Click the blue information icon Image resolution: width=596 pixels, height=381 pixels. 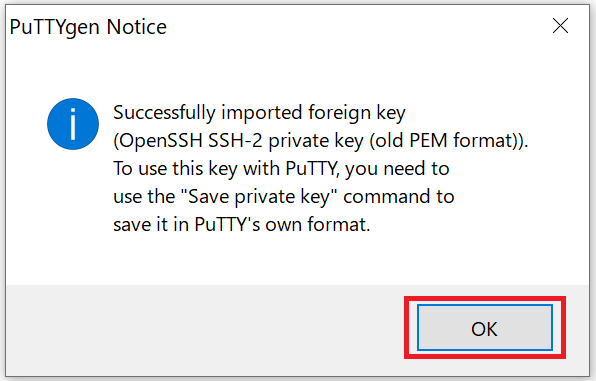point(73,124)
